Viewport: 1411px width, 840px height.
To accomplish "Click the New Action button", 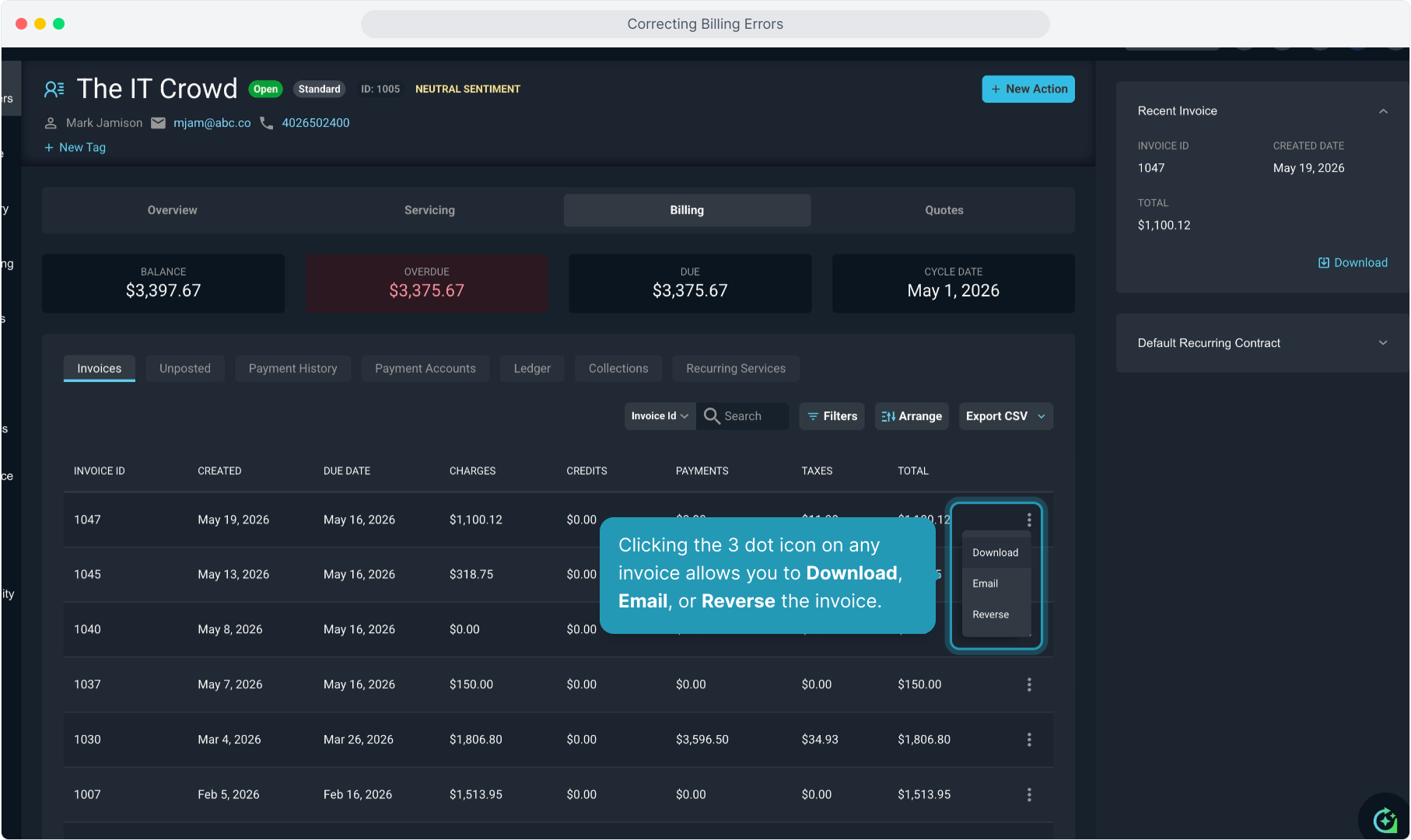I will click(1028, 89).
